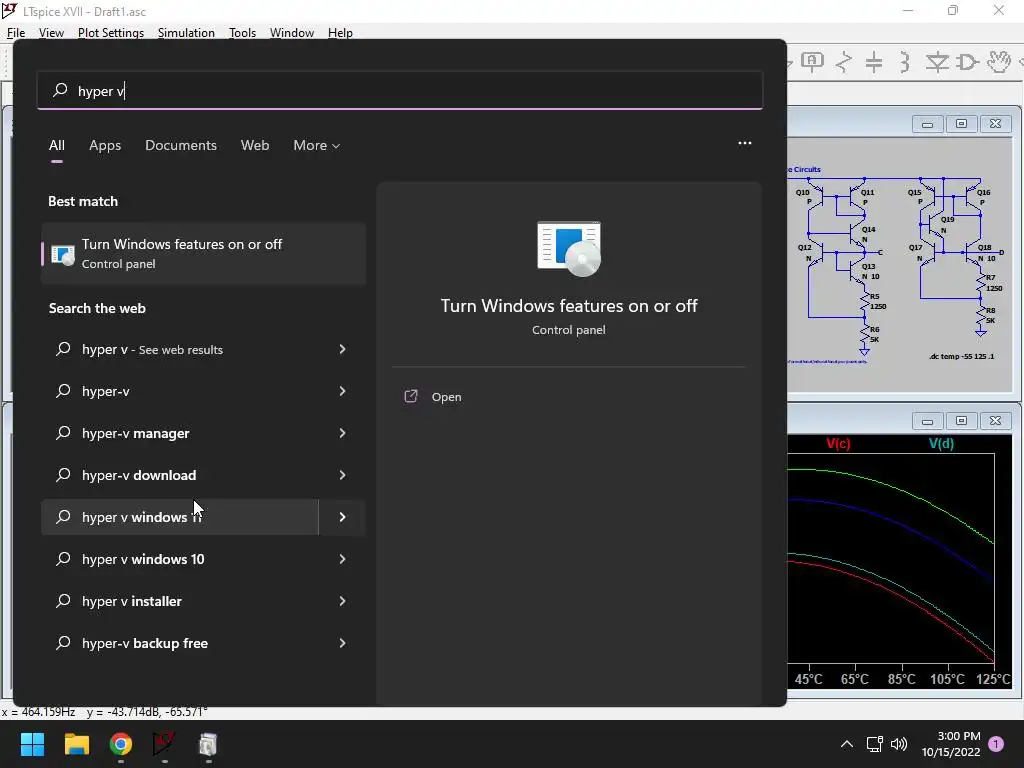Open Google Chrome from taskbar
This screenshot has width=1024, height=768.
coord(121,744)
